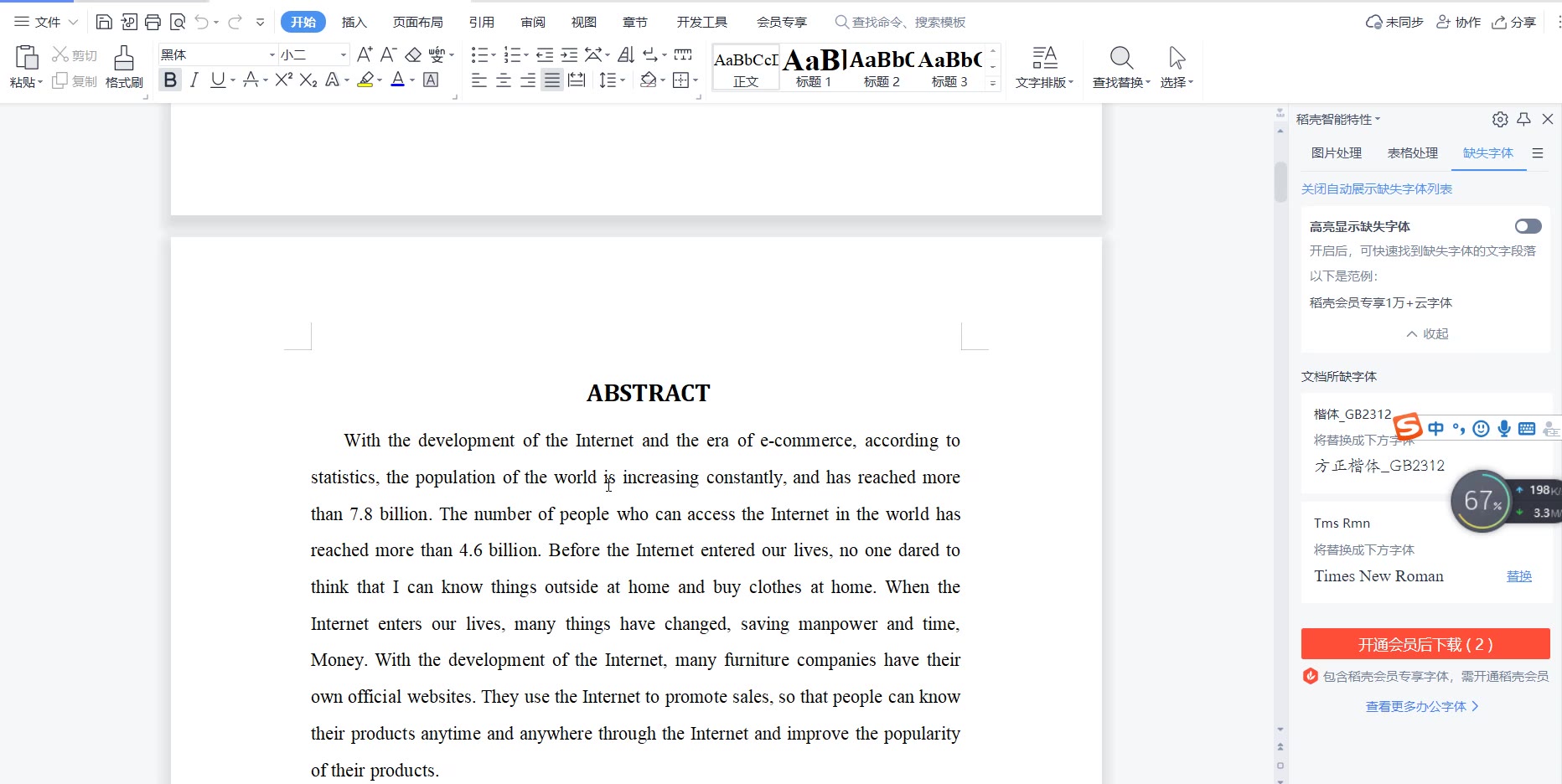Click the superscript X² icon
1562x784 pixels.
click(284, 80)
